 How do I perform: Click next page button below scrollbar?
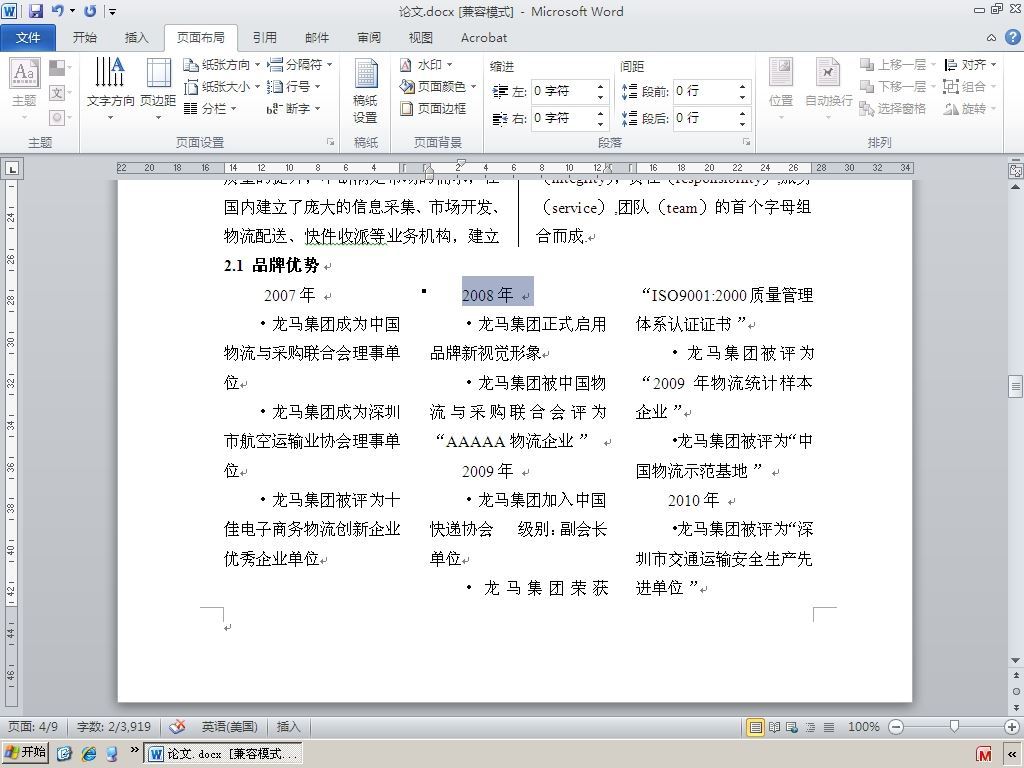point(1016,708)
